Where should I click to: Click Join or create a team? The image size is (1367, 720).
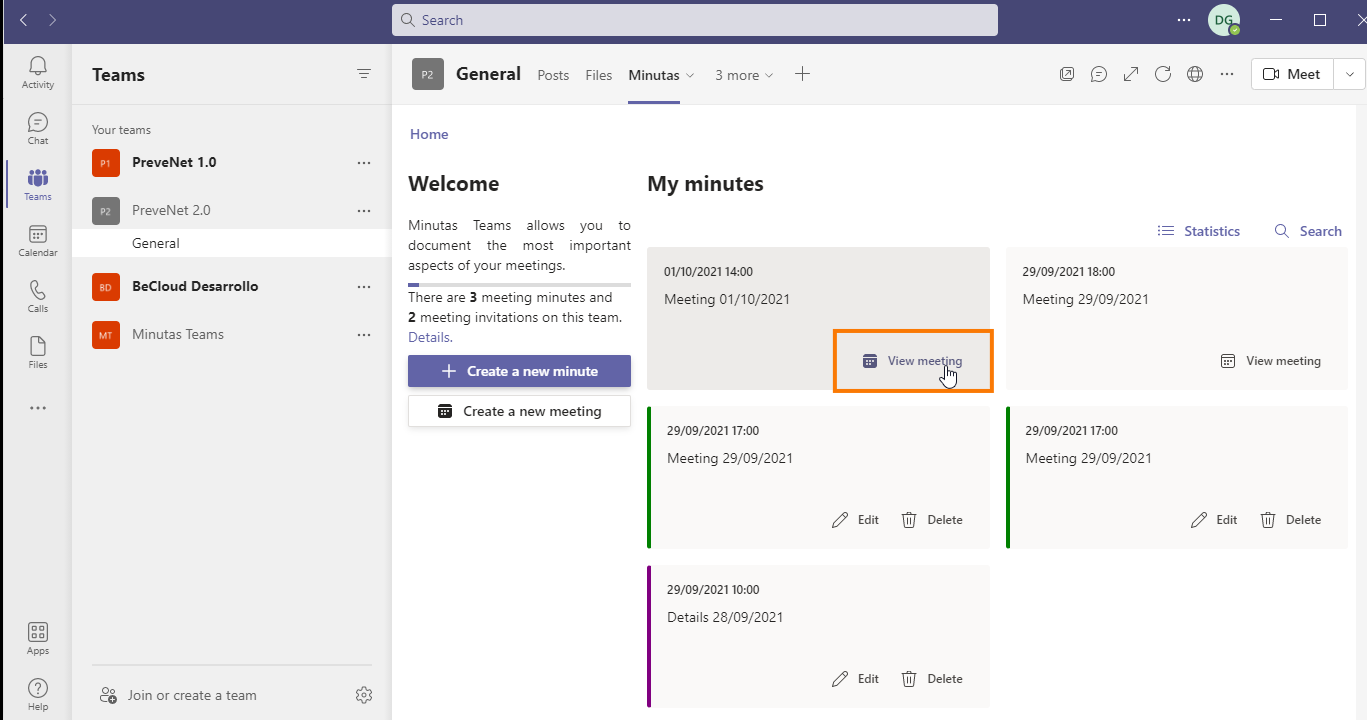(178, 695)
